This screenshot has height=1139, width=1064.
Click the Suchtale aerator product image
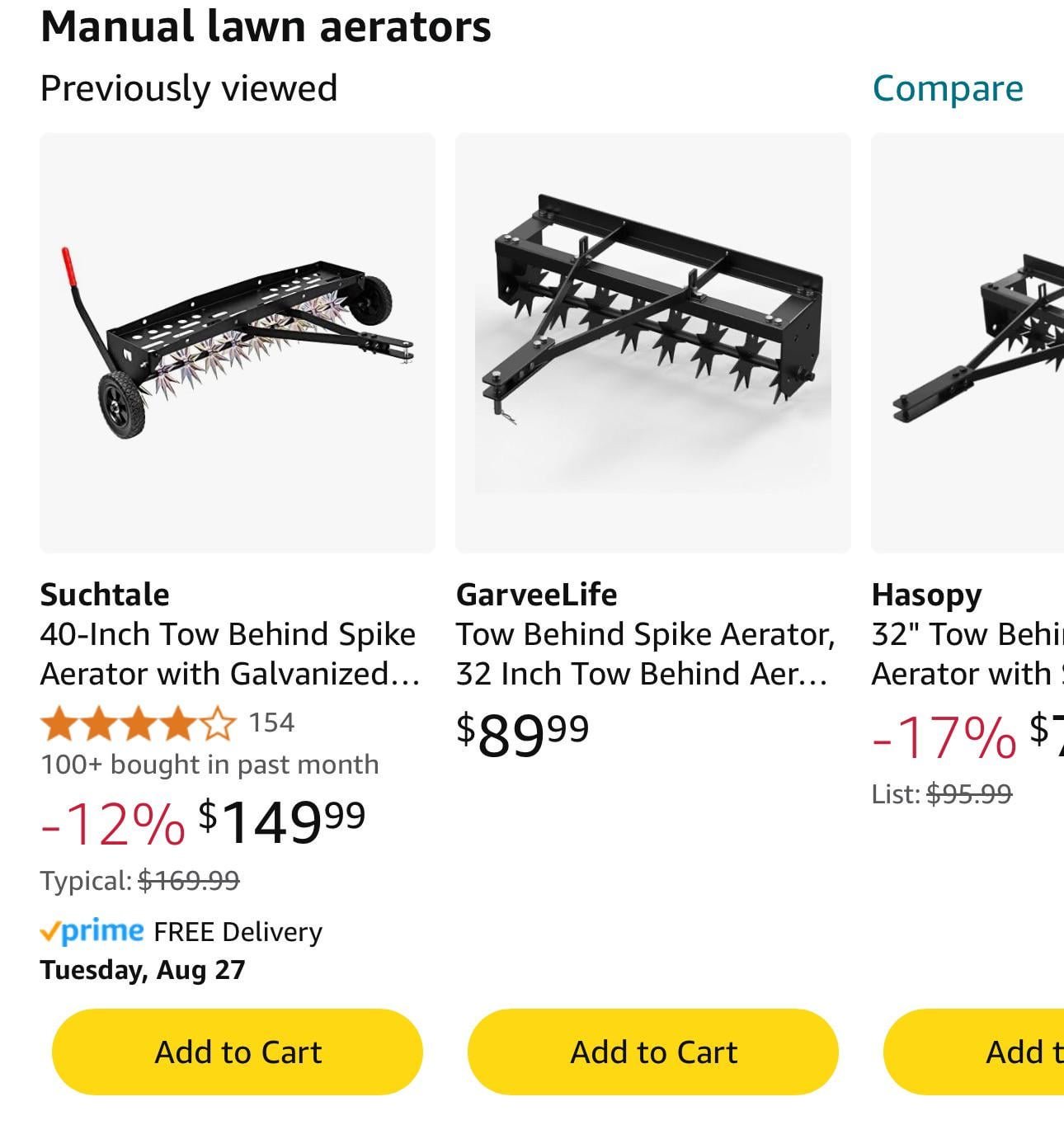click(x=238, y=343)
